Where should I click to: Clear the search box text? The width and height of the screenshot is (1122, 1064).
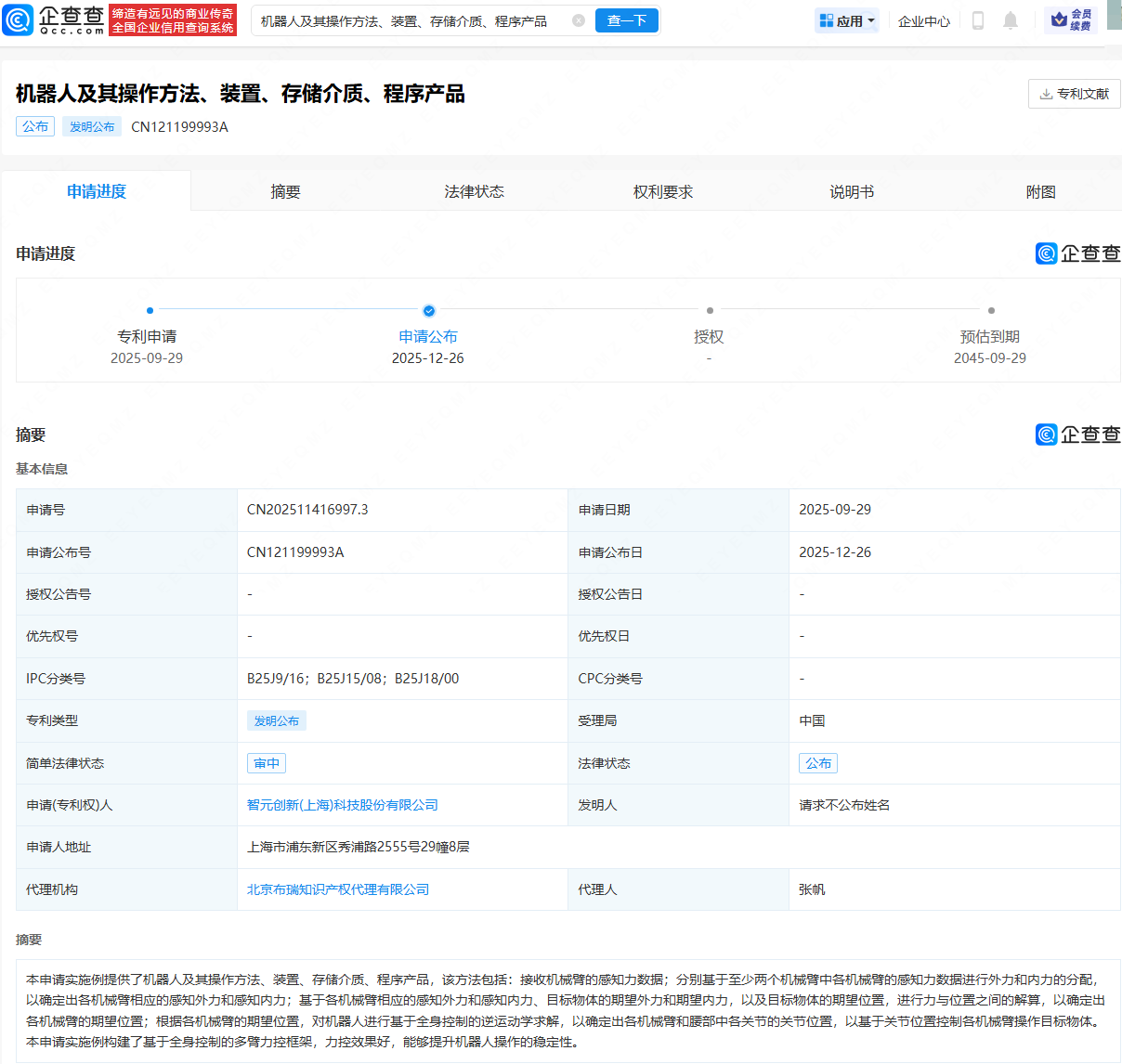pyautogui.click(x=579, y=20)
